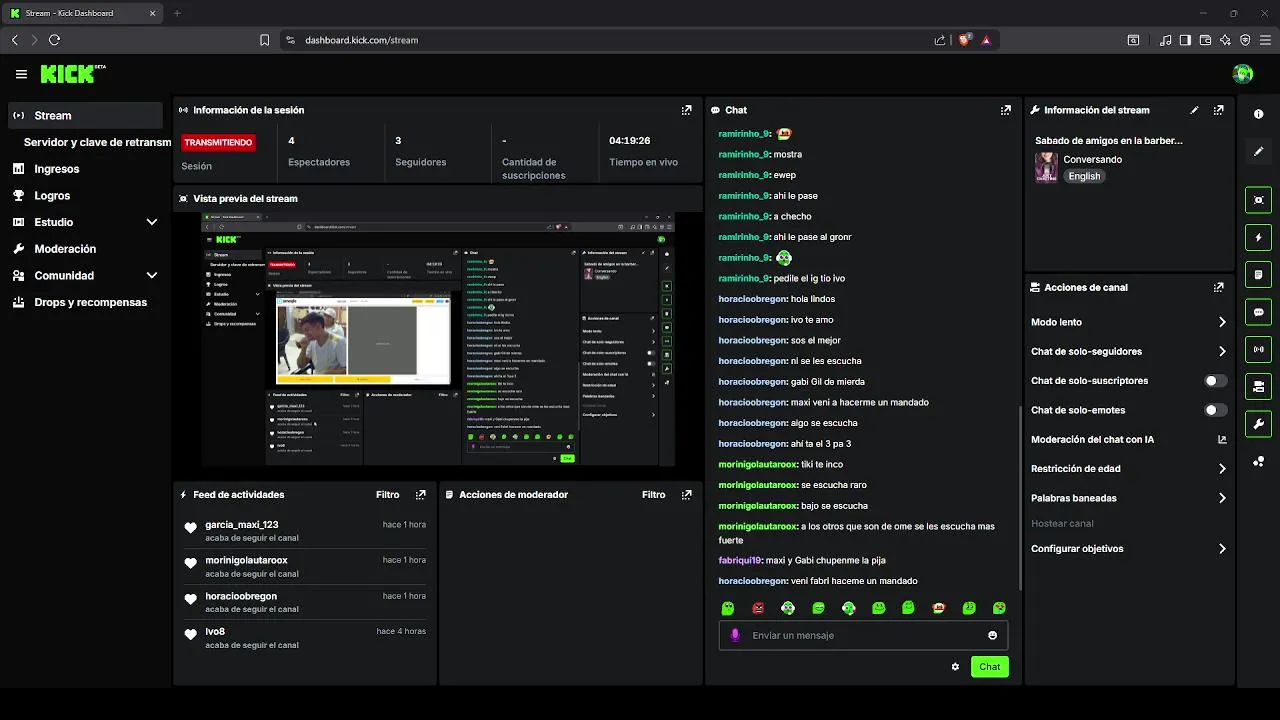Toggle the moderator actions icon in the right rail
1280x720 pixels.
coord(1258,386)
